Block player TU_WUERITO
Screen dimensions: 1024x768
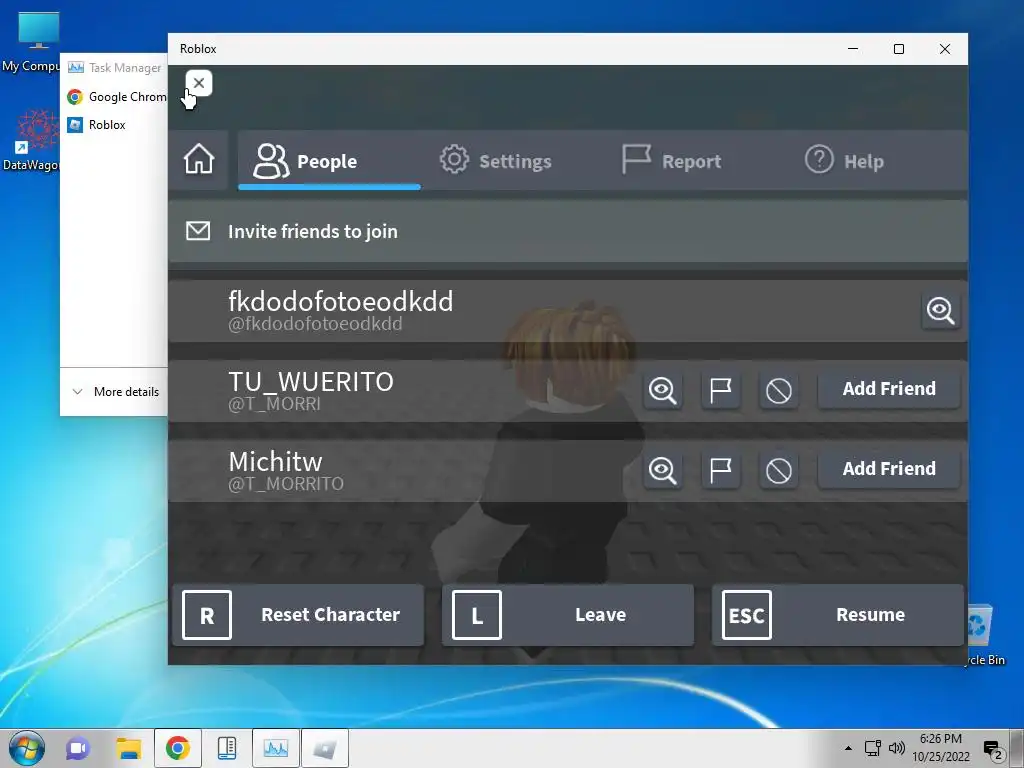pyautogui.click(x=778, y=391)
